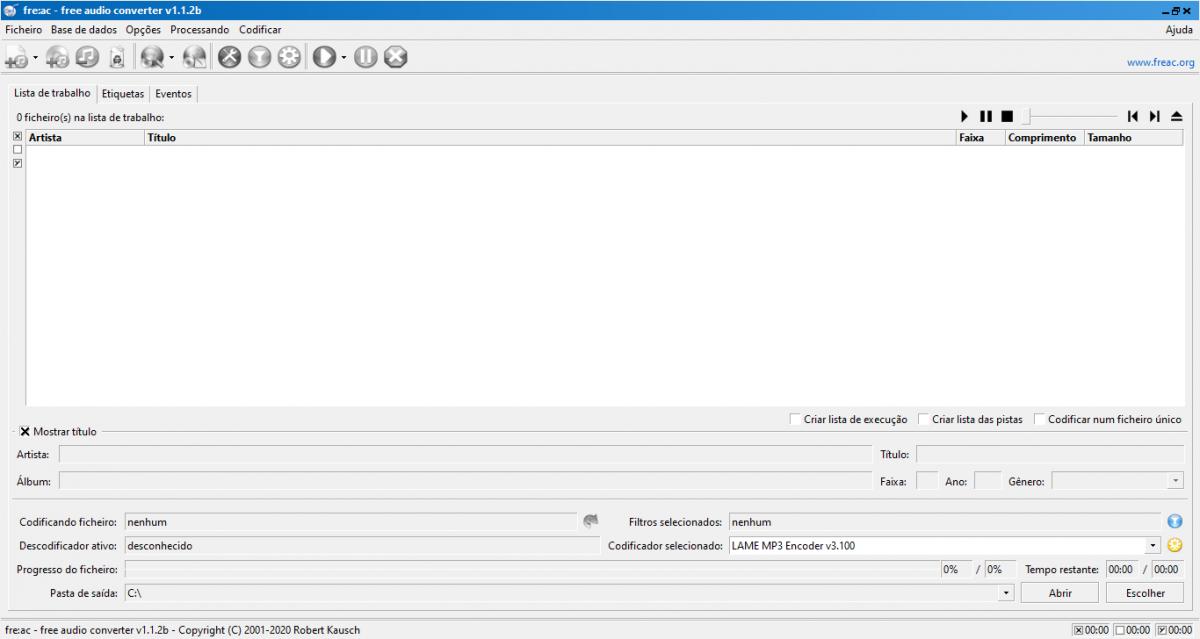
Task: Click the add audio CD contents icon
Action: (57, 58)
